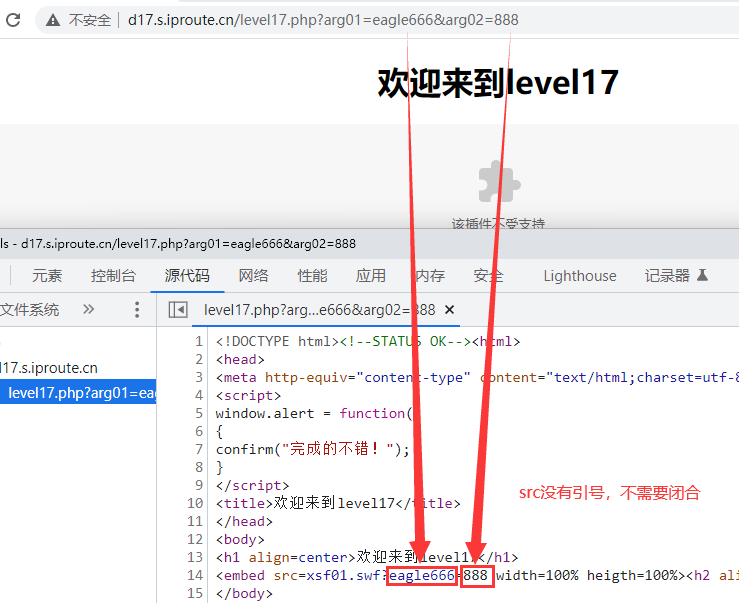Screen dimensions: 739x603
Task: Click the unsupported plugin puzzle icon
Action: (x=498, y=182)
